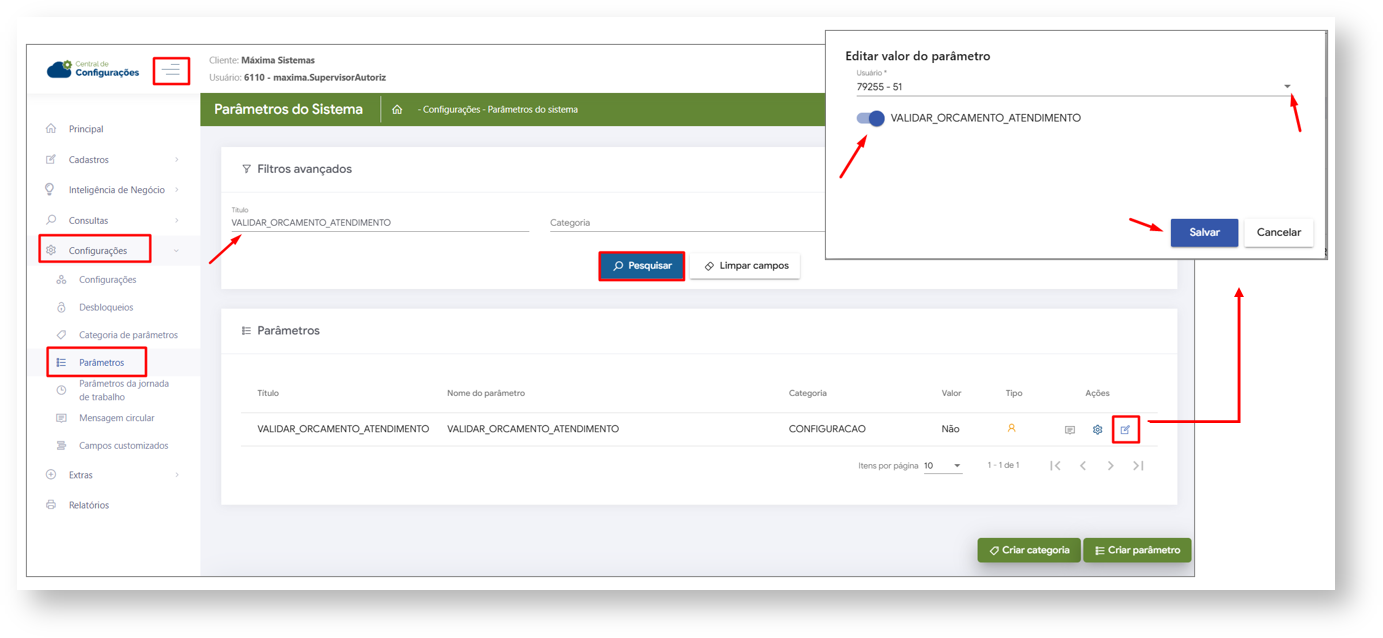Viewport: 1383px width, 638px height.
Task: Click the Extras plus-circle icon
Action: pyautogui.click(x=51, y=475)
